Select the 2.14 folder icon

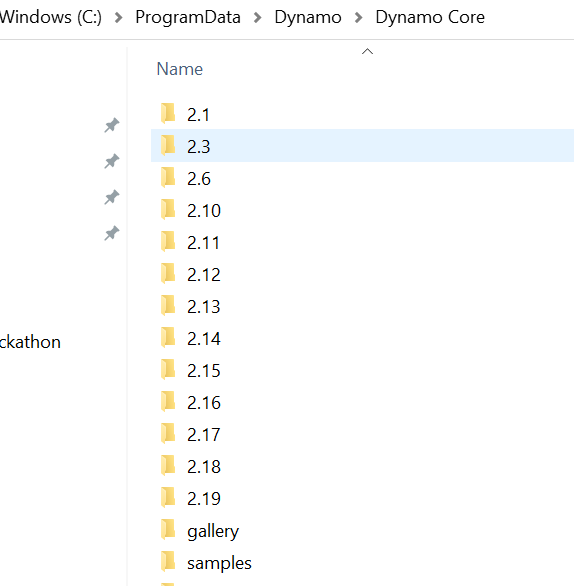click(x=168, y=337)
